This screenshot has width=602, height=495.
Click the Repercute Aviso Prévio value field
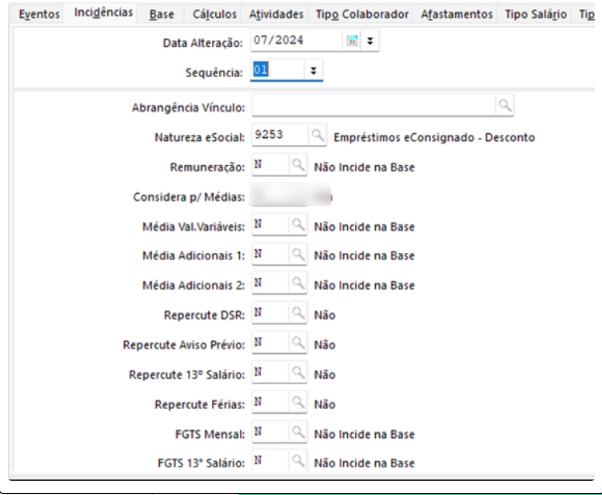click(270, 343)
